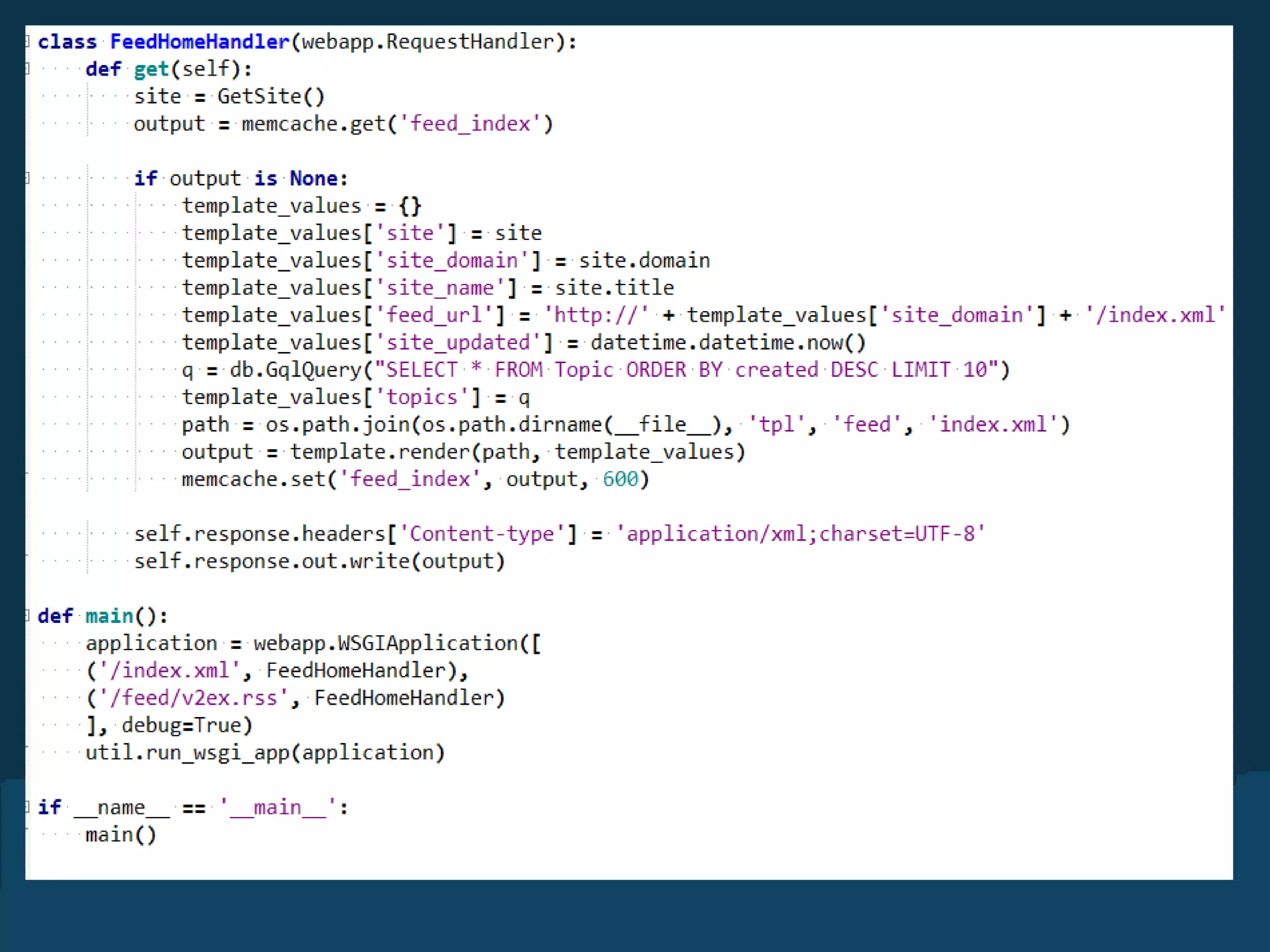Image resolution: width=1270 pixels, height=952 pixels.
Task: Click the GetSite() call
Action: [x=270, y=97]
